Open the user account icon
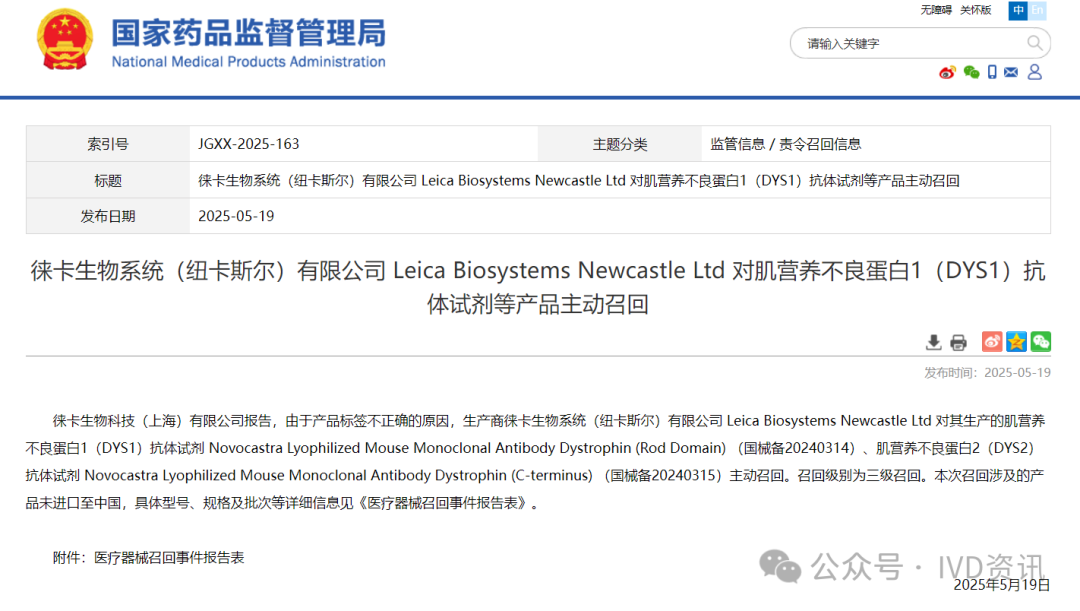Viewport: 1080px width, 611px height. tap(1034, 72)
